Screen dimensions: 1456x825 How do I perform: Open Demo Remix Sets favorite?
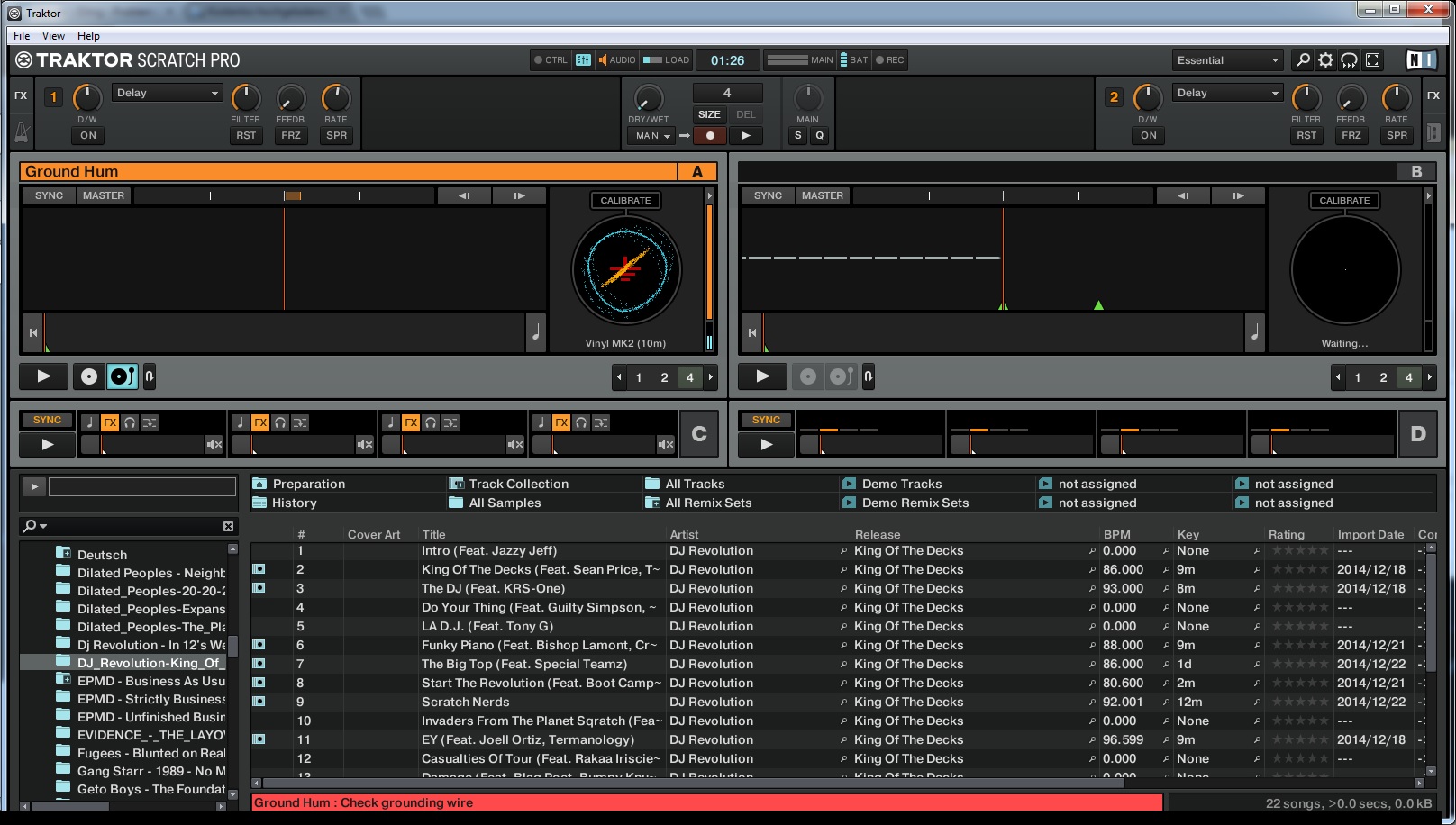pos(915,503)
